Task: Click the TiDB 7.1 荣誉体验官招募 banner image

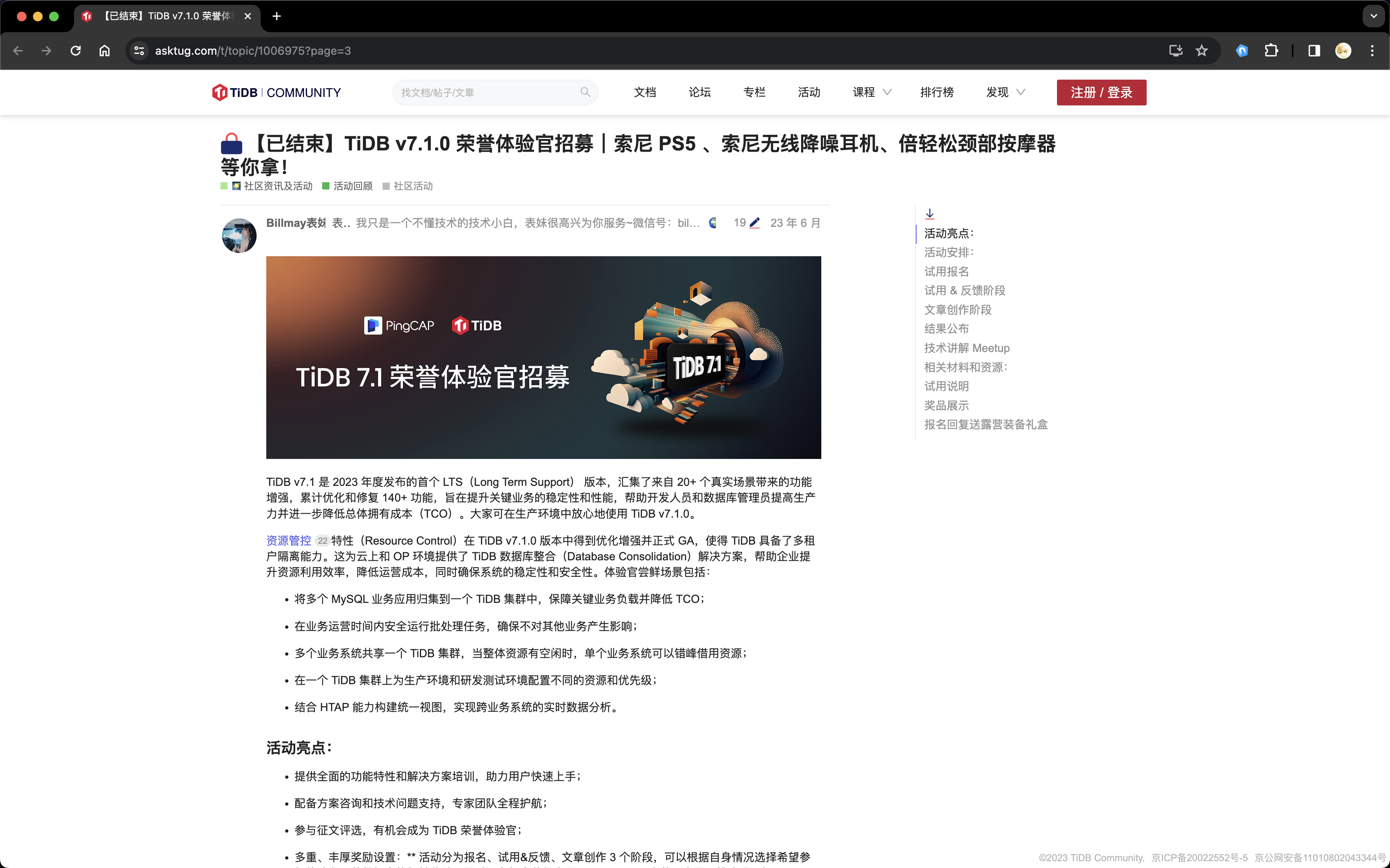Action: coord(543,357)
